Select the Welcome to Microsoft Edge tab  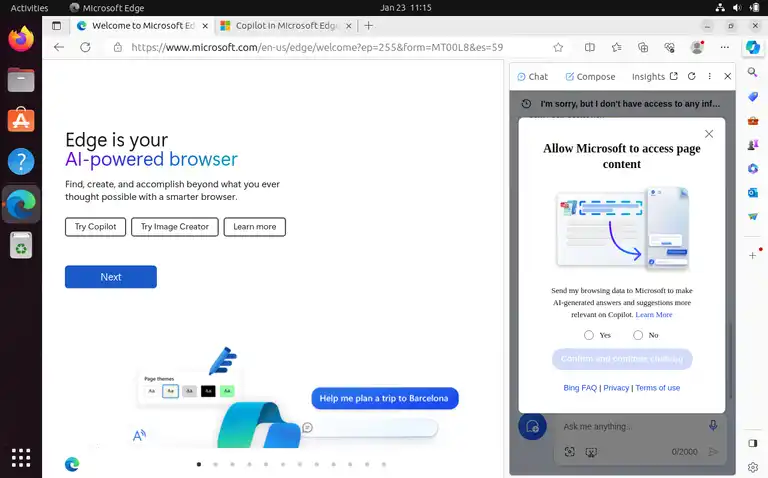(142, 25)
